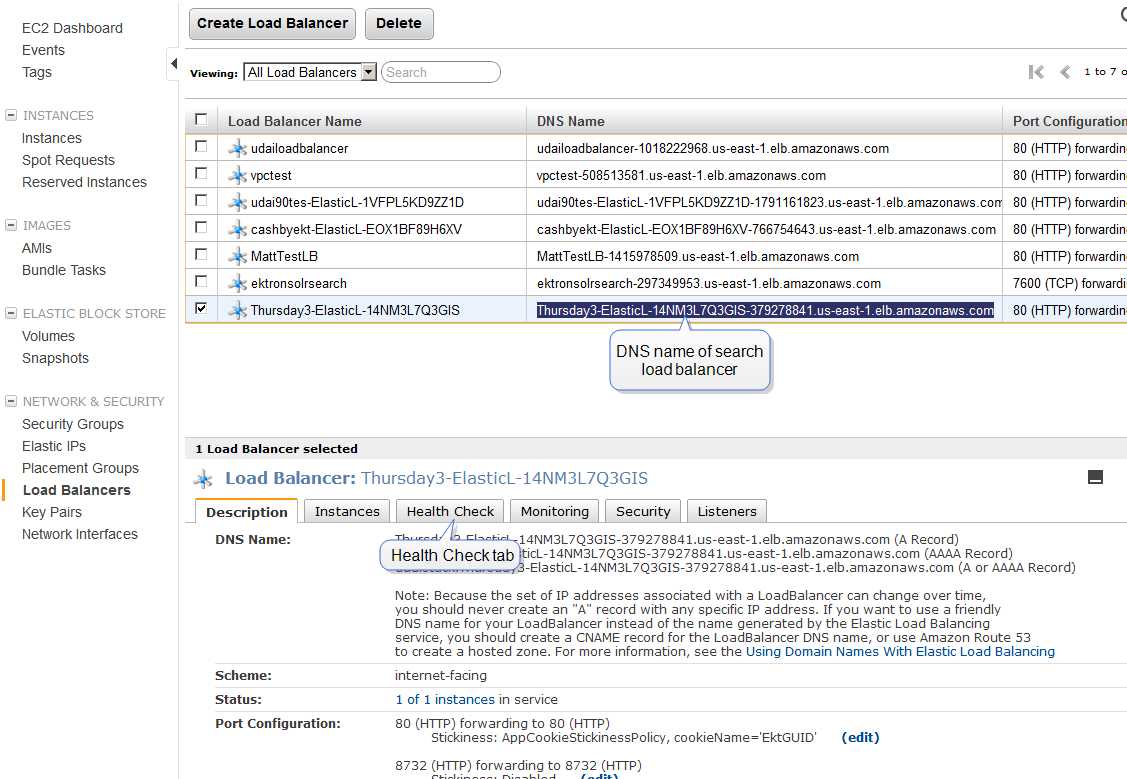Collapse the IMAGES sidebar section
Image resolution: width=1127 pixels, height=779 pixels.
pos(11,225)
